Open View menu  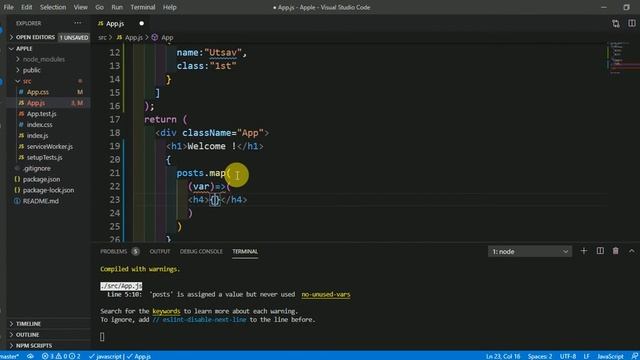(x=80, y=7)
